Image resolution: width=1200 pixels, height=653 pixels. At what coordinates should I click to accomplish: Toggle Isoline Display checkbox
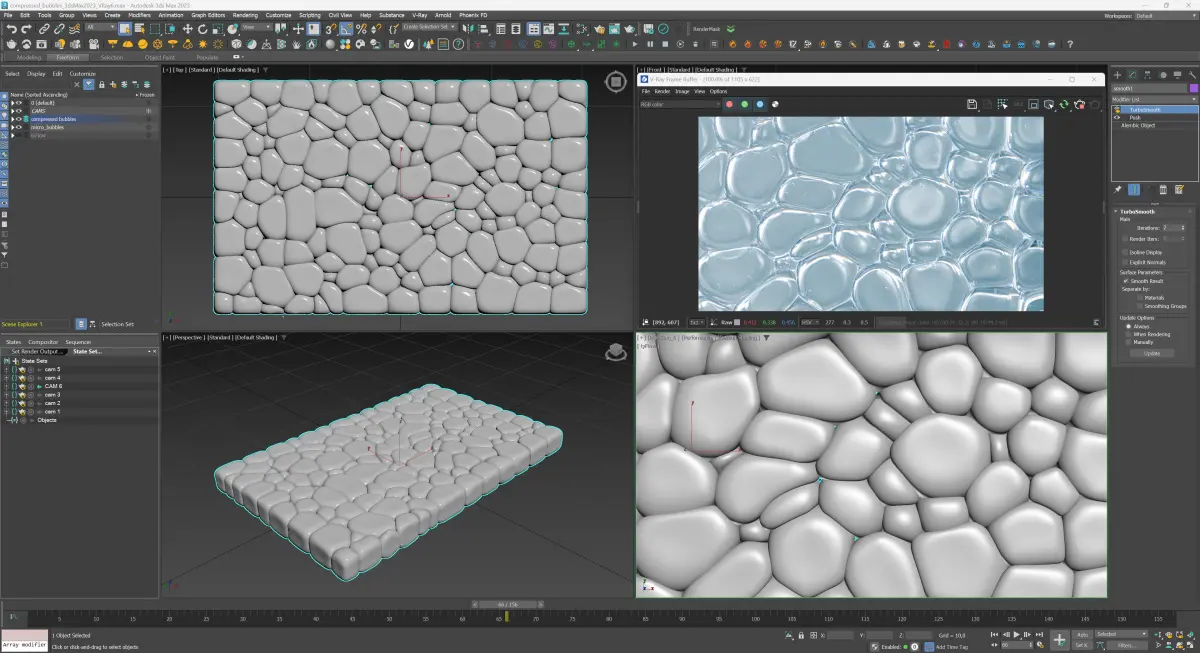coord(1125,252)
